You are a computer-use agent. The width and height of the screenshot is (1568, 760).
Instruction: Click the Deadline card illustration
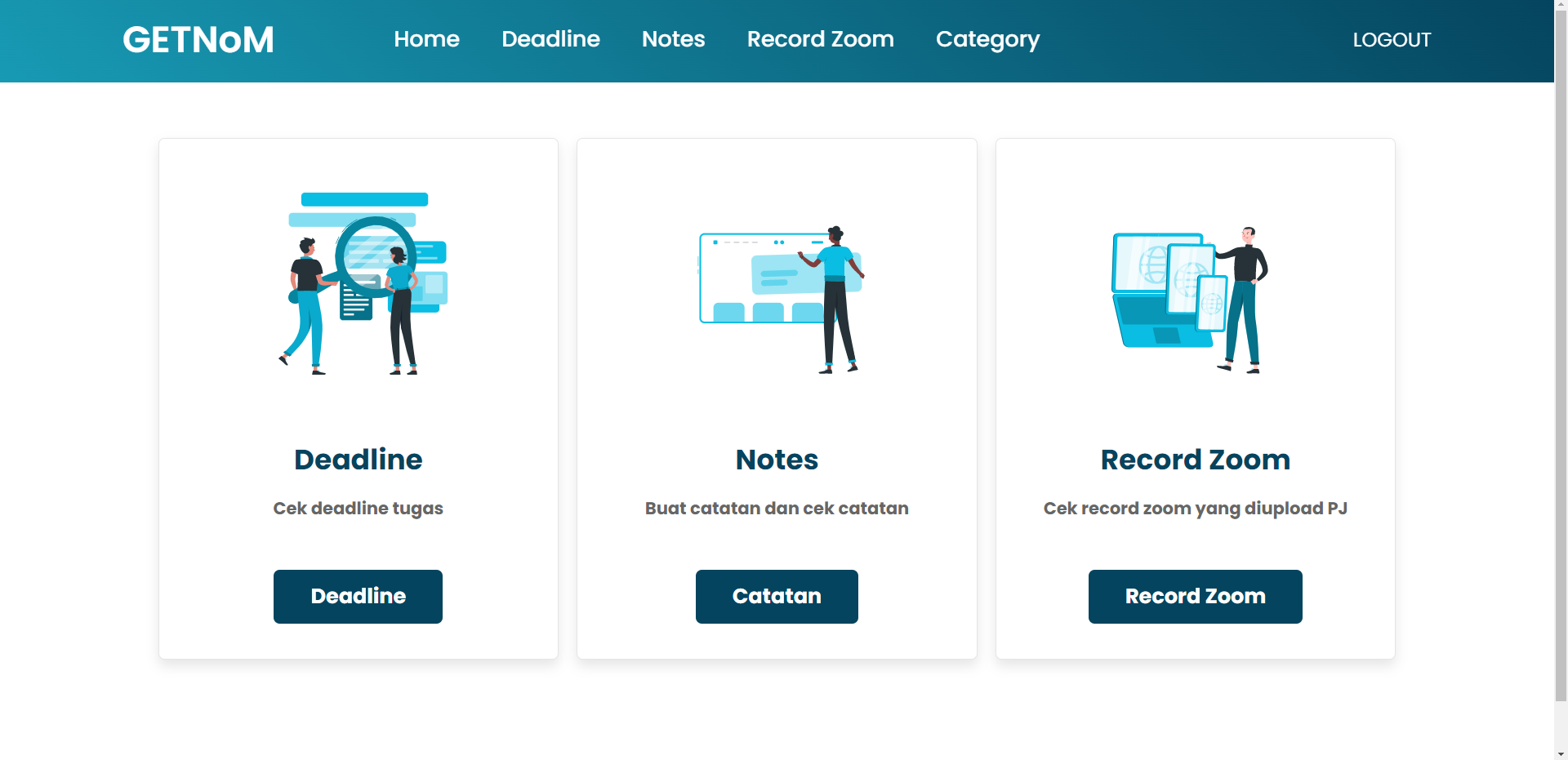[359, 282]
